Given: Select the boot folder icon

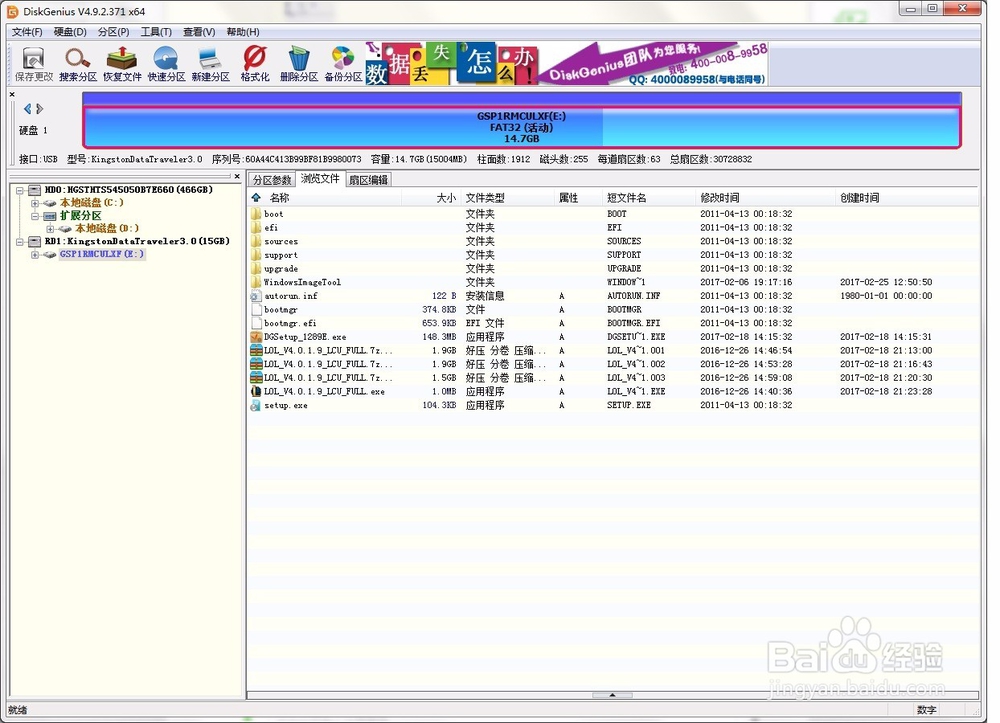Looking at the screenshot, I should click(256, 214).
